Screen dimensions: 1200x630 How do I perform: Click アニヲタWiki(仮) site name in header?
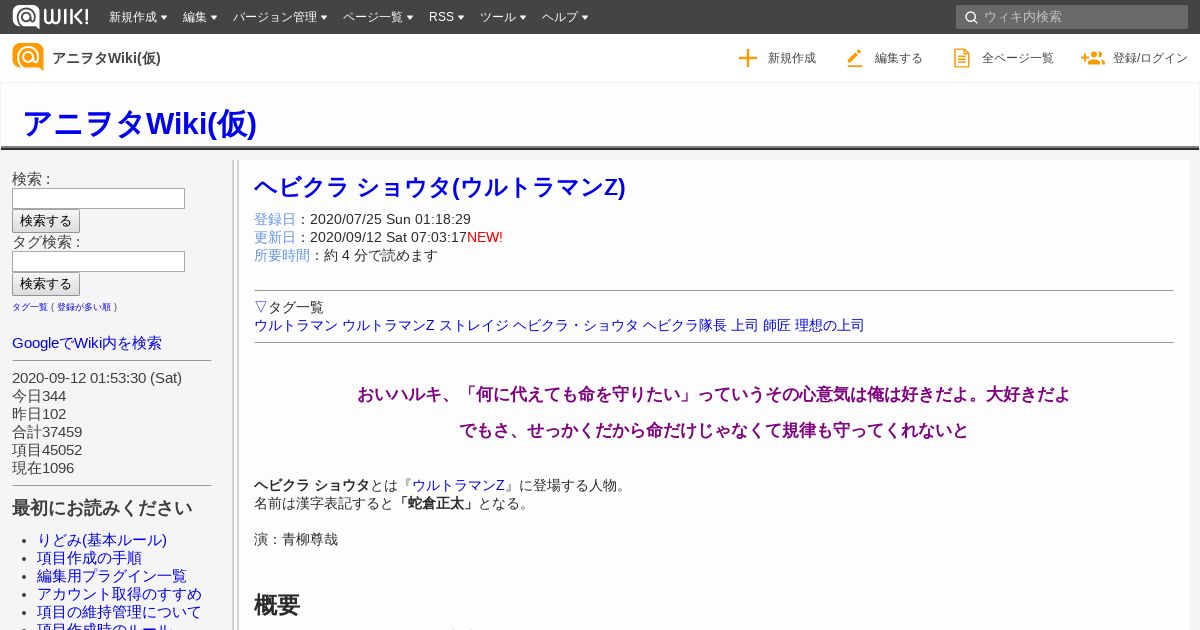point(106,58)
